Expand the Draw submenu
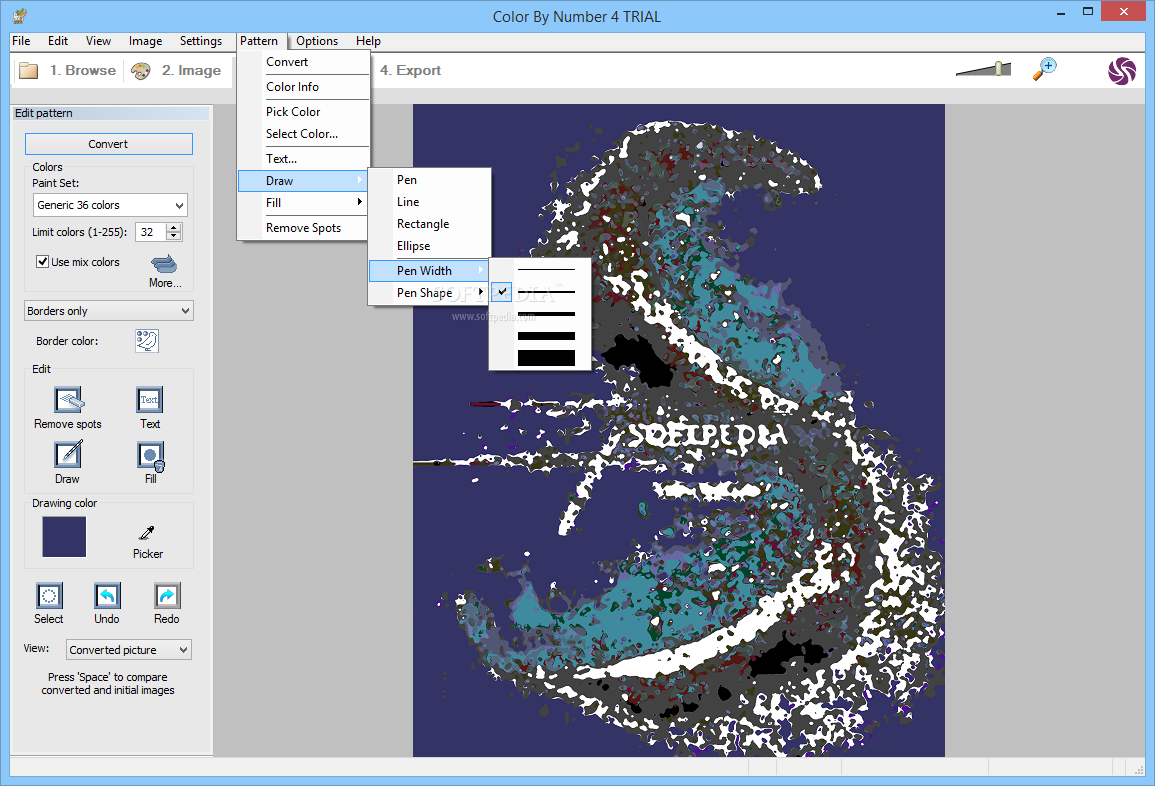This screenshot has width=1155, height=786. point(302,180)
